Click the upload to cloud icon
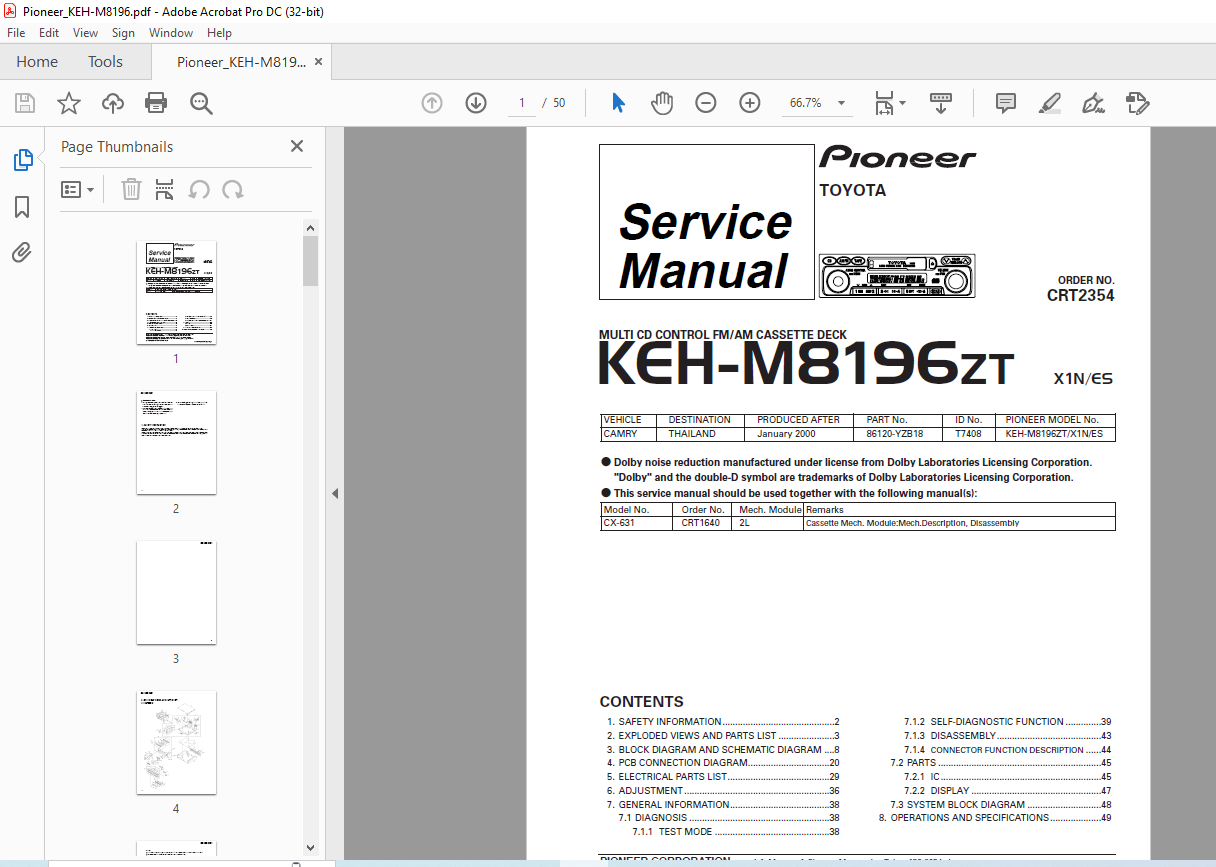 113,103
